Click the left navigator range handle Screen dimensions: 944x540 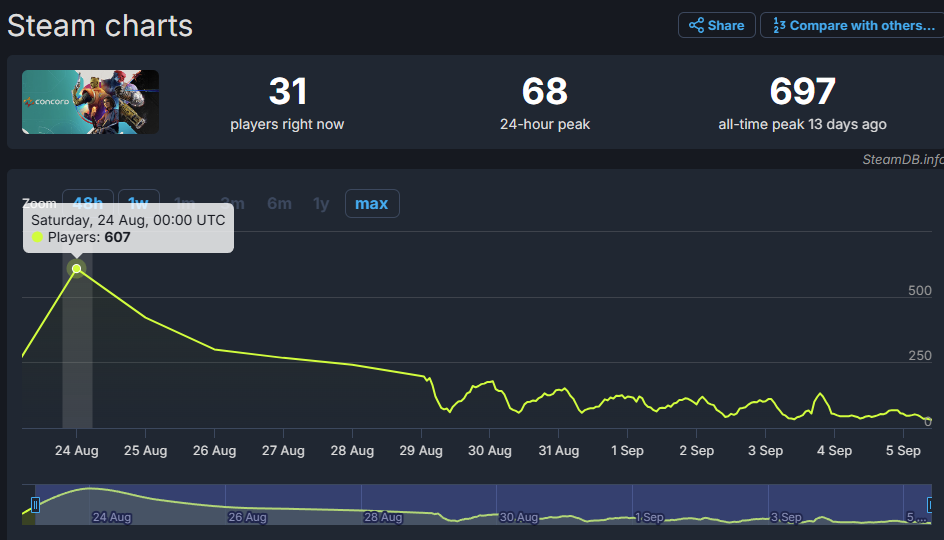pos(36,504)
